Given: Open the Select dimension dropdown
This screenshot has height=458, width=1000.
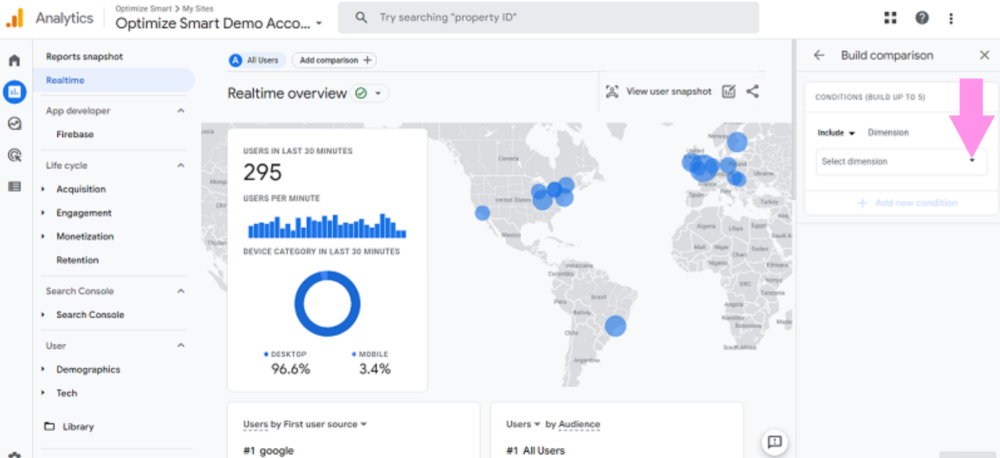Looking at the screenshot, I should [x=900, y=161].
